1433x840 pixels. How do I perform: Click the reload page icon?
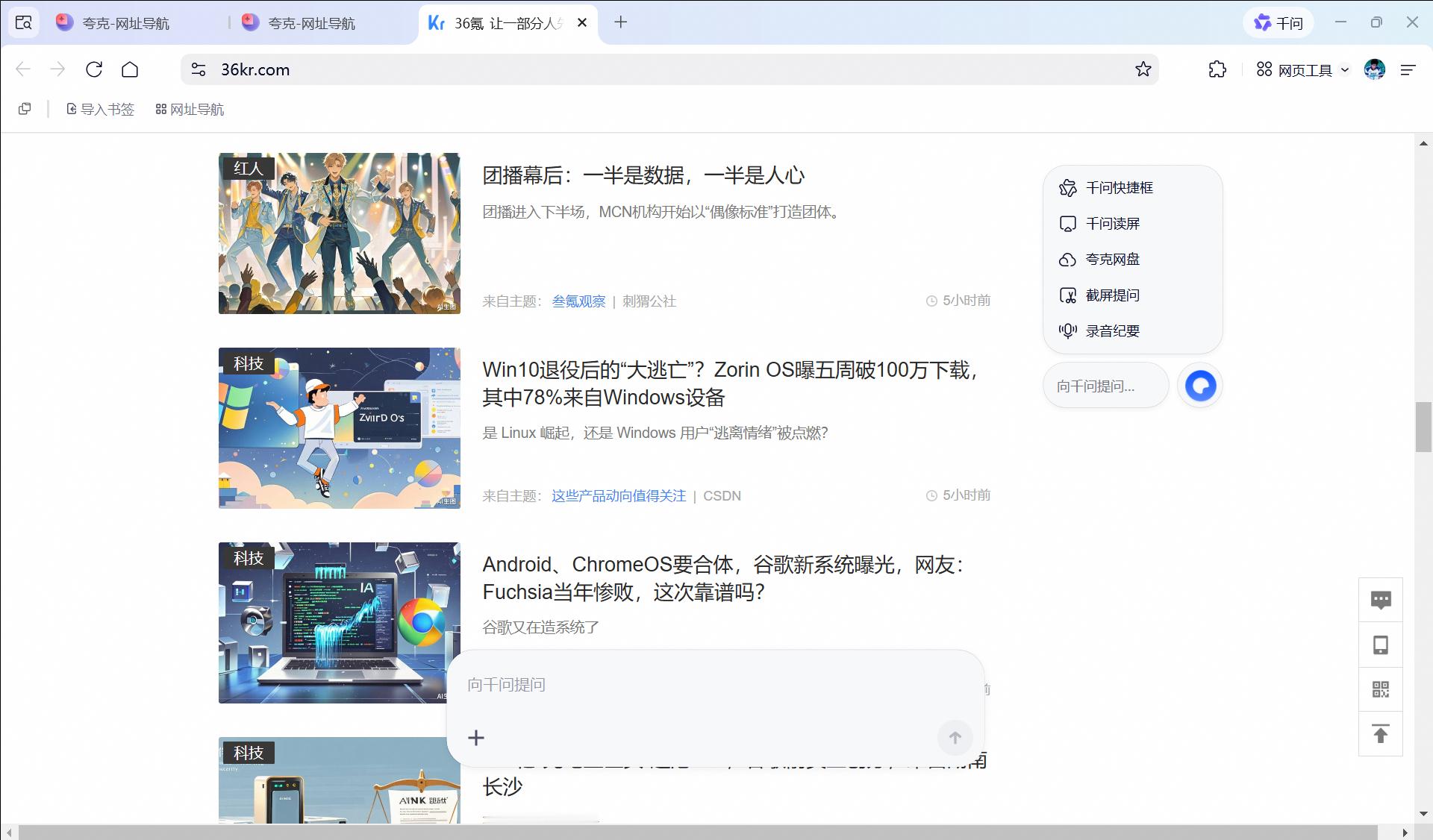point(94,69)
